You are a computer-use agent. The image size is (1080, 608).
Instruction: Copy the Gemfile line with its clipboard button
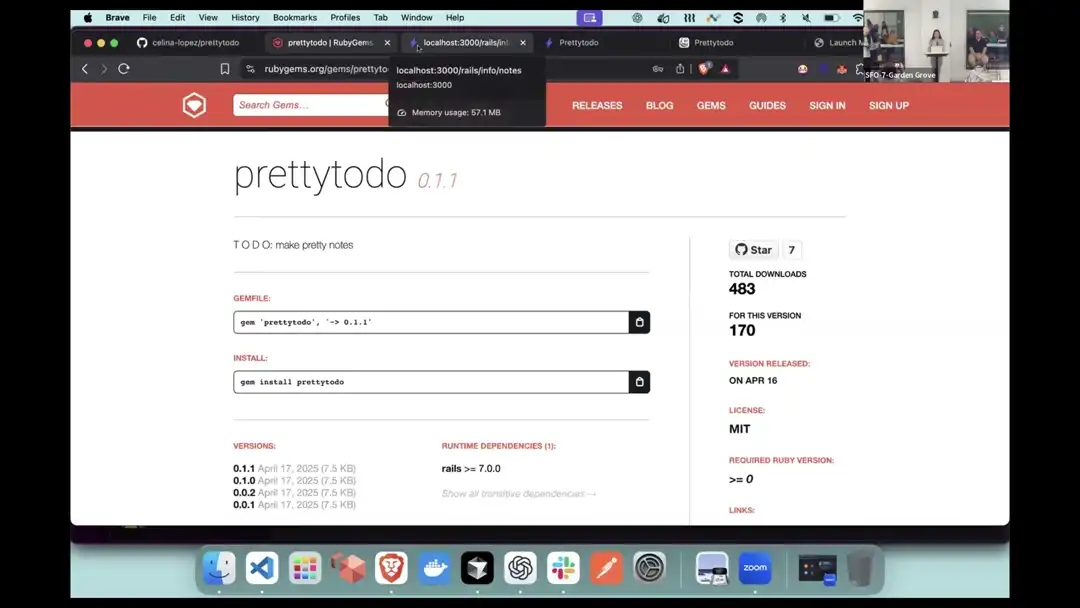[x=639, y=322]
